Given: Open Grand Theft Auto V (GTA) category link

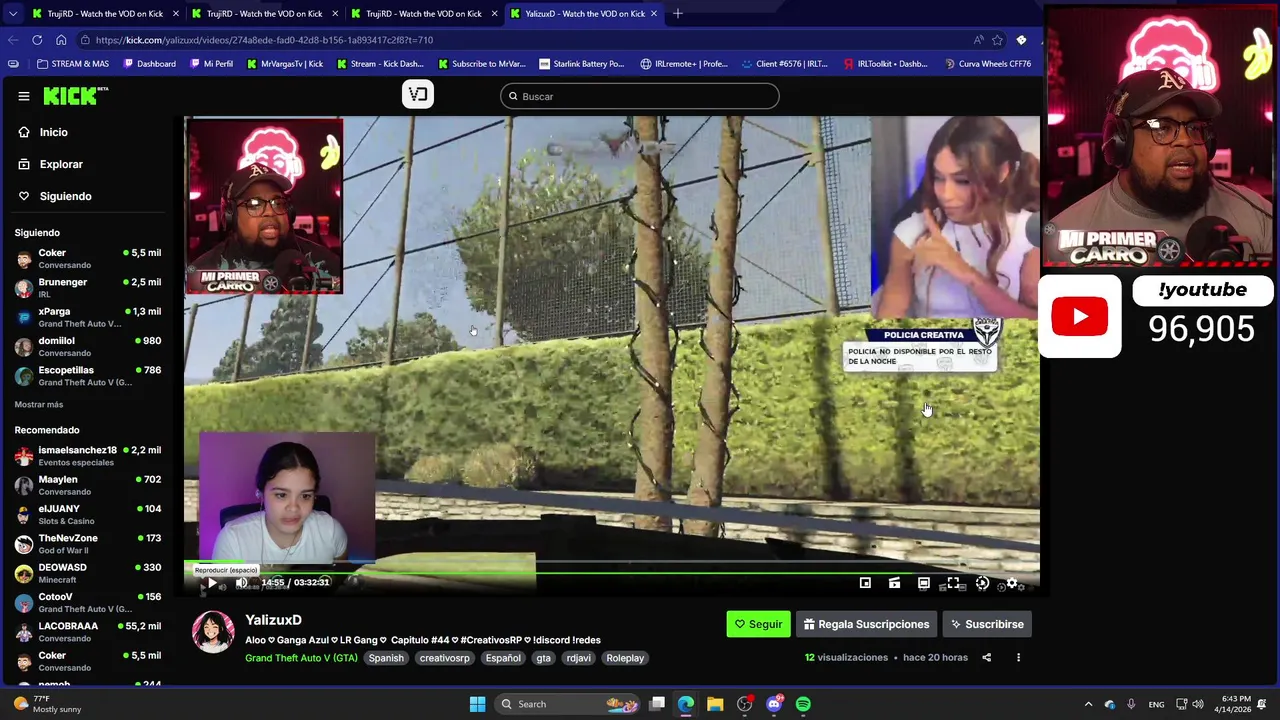Looking at the screenshot, I should 301,658.
